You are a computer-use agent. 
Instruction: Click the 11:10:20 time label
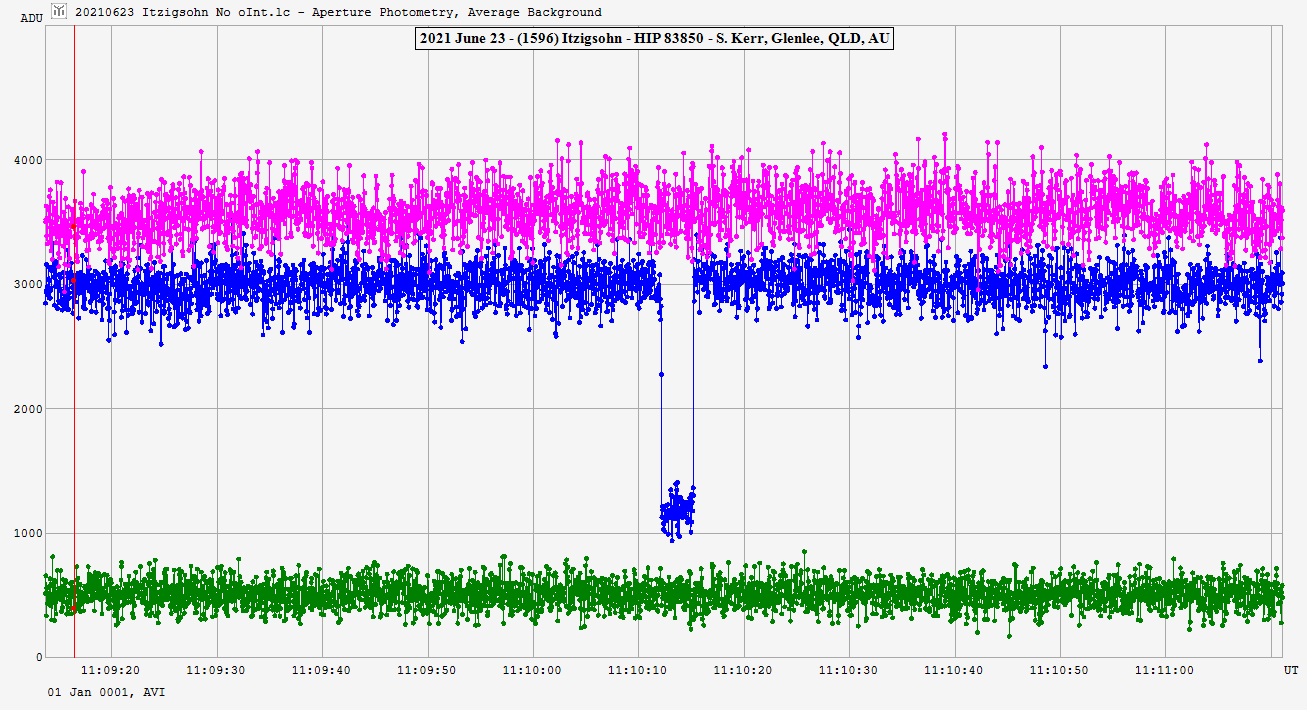743,671
